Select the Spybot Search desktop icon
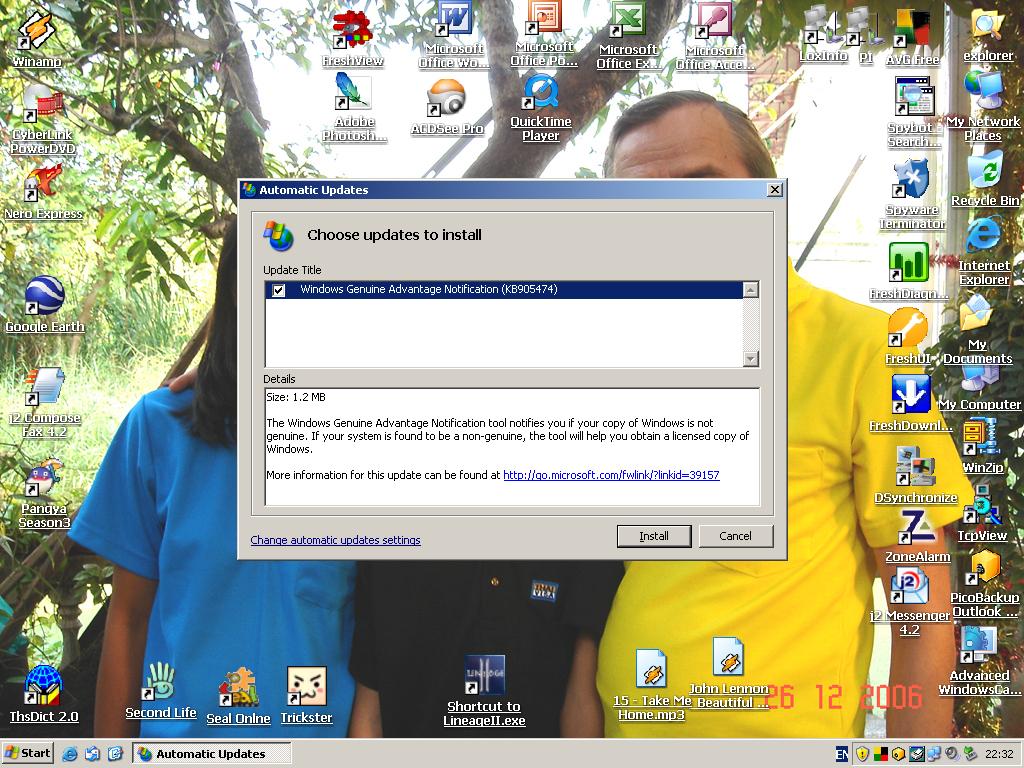Image resolution: width=1024 pixels, height=768 pixels. 914,112
